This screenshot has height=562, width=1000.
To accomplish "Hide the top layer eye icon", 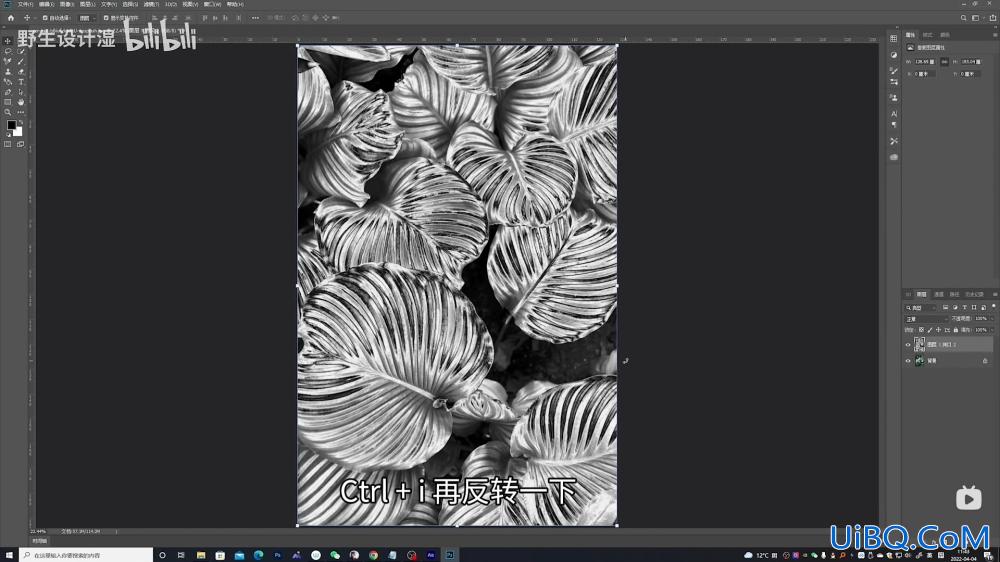I will tap(908, 344).
